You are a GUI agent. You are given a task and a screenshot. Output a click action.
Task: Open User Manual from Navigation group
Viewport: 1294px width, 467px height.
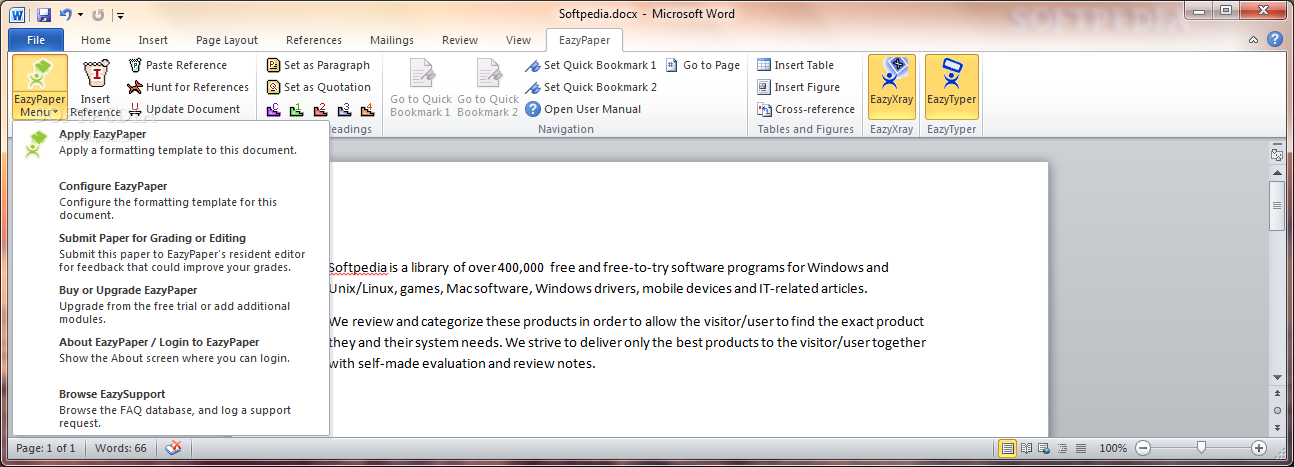coord(583,109)
